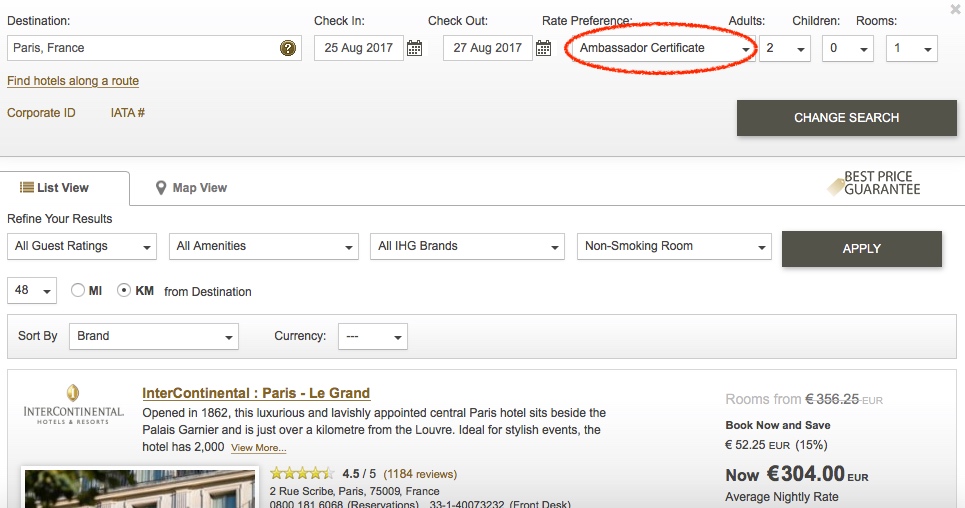965x508 pixels.
Task: Click the APPLY filter button
Action: pos(861,249)
